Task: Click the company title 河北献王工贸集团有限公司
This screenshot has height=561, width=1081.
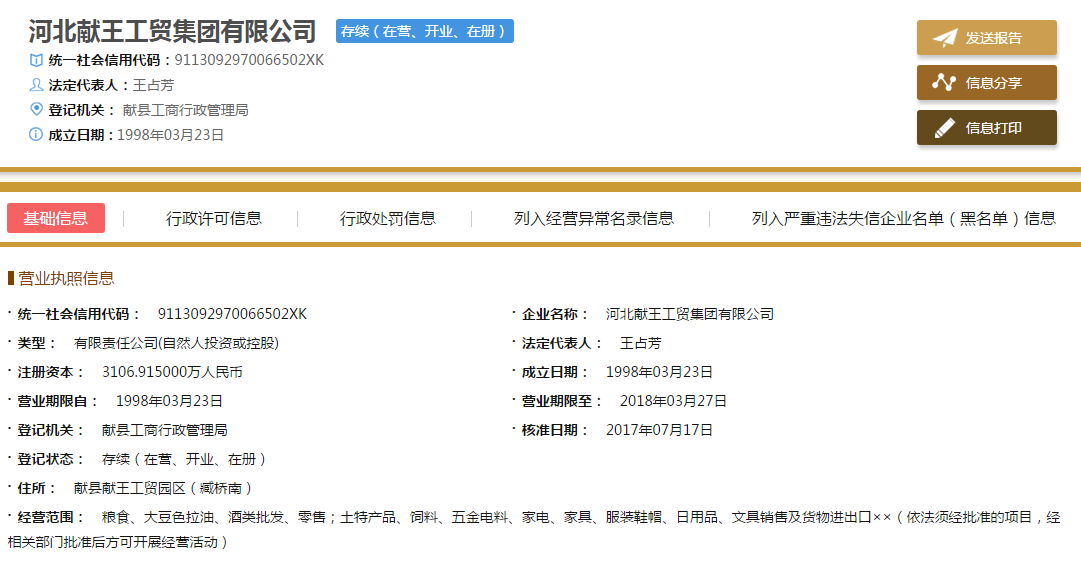Action: pos(172,31)
